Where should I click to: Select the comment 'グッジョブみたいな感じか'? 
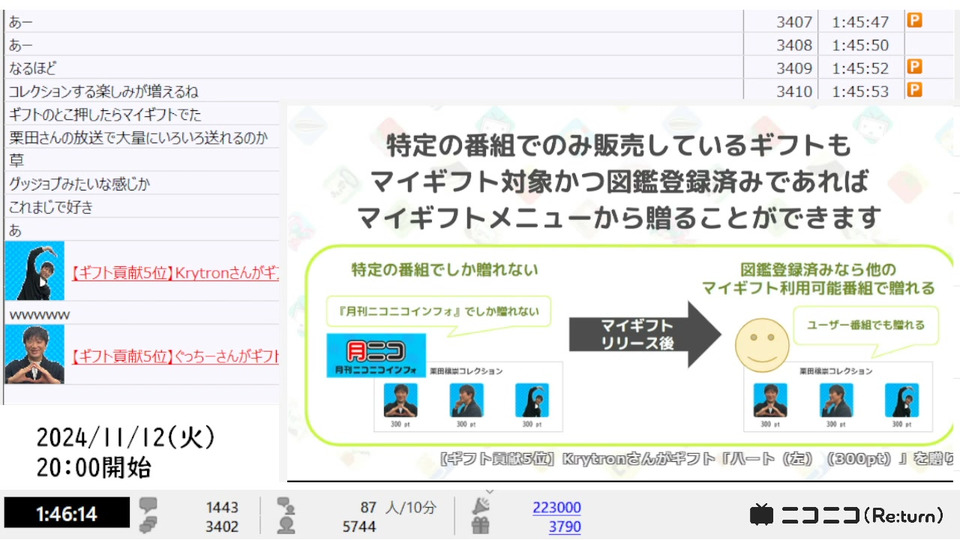pyautogui.click(x=79, y=184)
